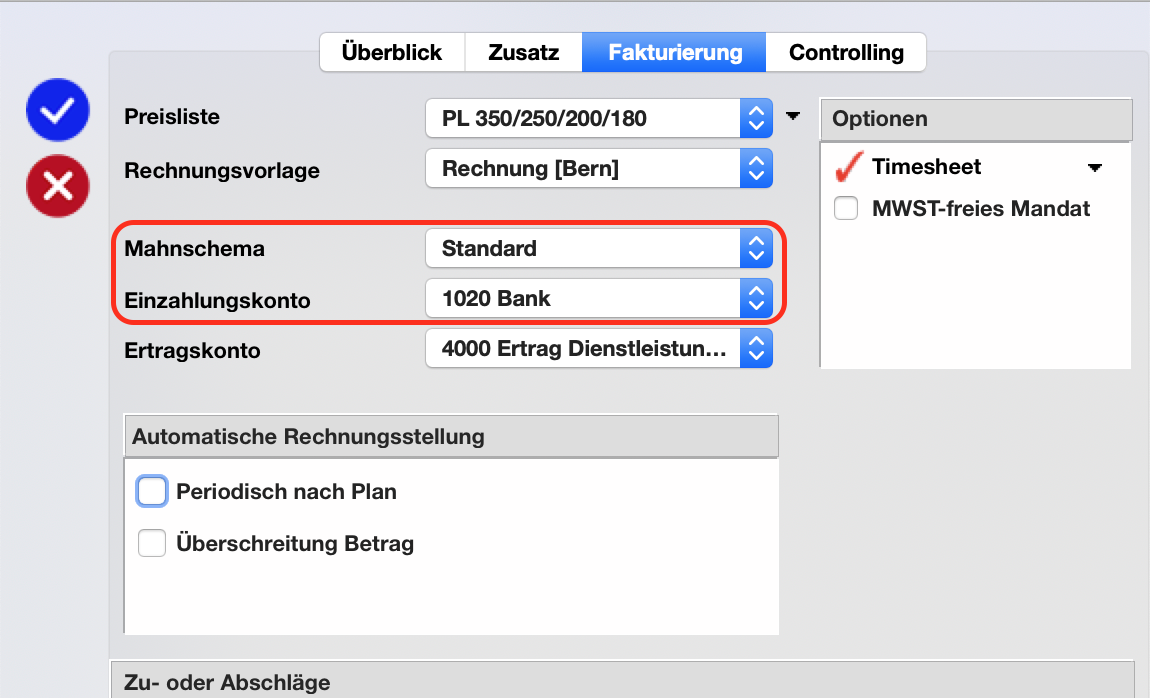Open the Preisliste dropdown
Viewport: 1150px width, 698px height.
coord(598,118)
